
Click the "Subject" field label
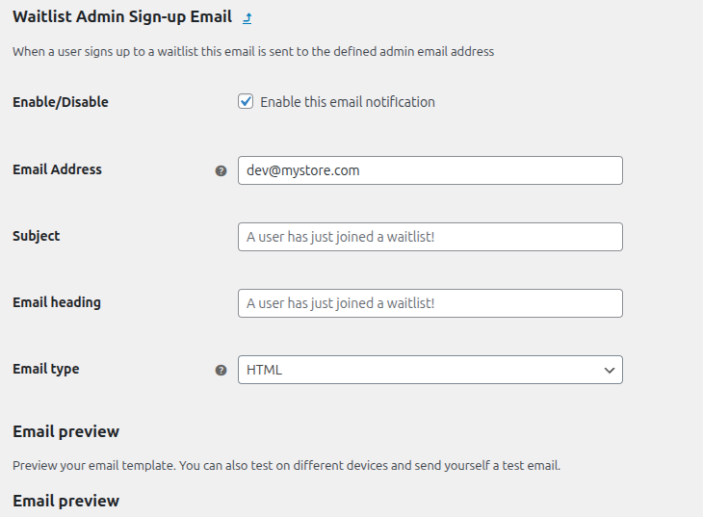pyautogui.click(x=36, y=236)
